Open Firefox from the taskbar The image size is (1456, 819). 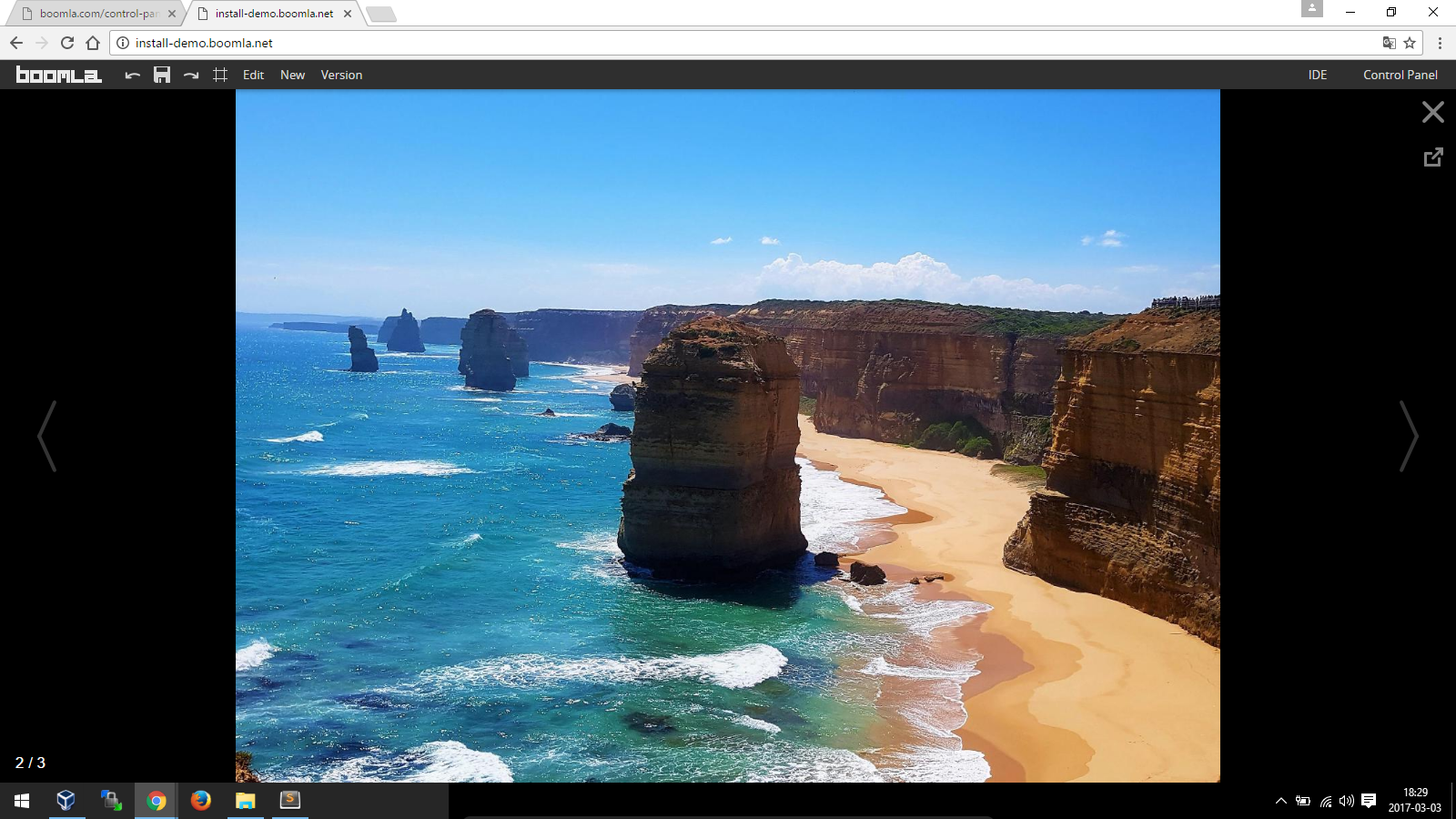pos(201,800)
